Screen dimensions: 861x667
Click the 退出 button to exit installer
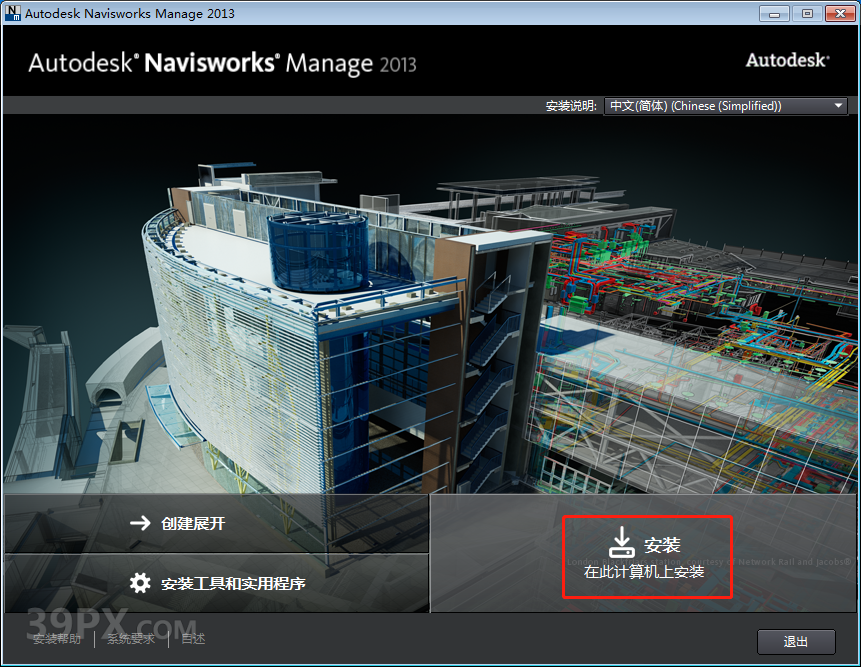pos(796,641)
